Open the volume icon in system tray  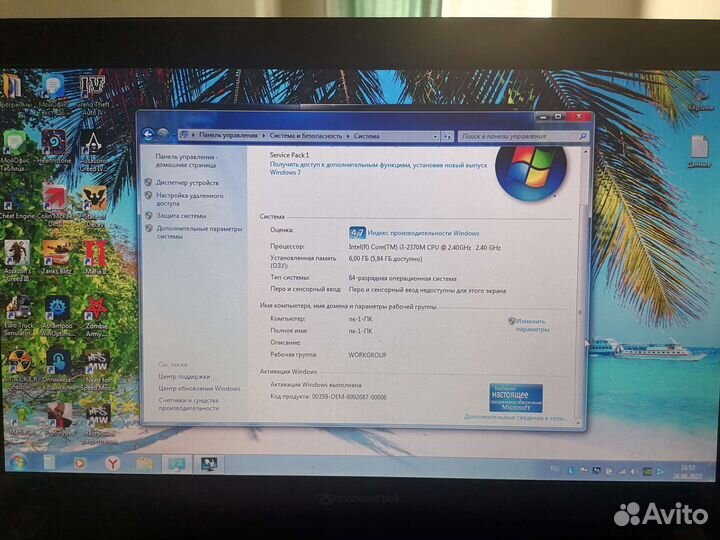(634, 471)
